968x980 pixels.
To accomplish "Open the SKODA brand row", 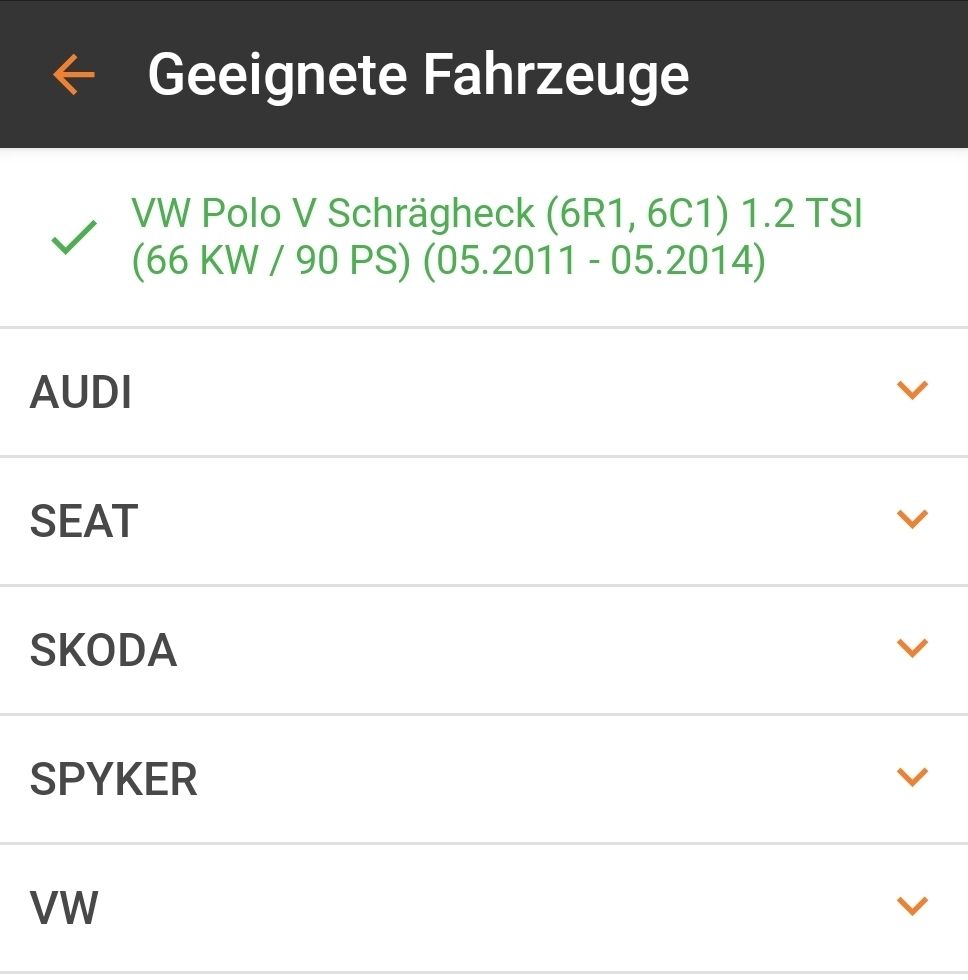I will [x=484, y=650].
